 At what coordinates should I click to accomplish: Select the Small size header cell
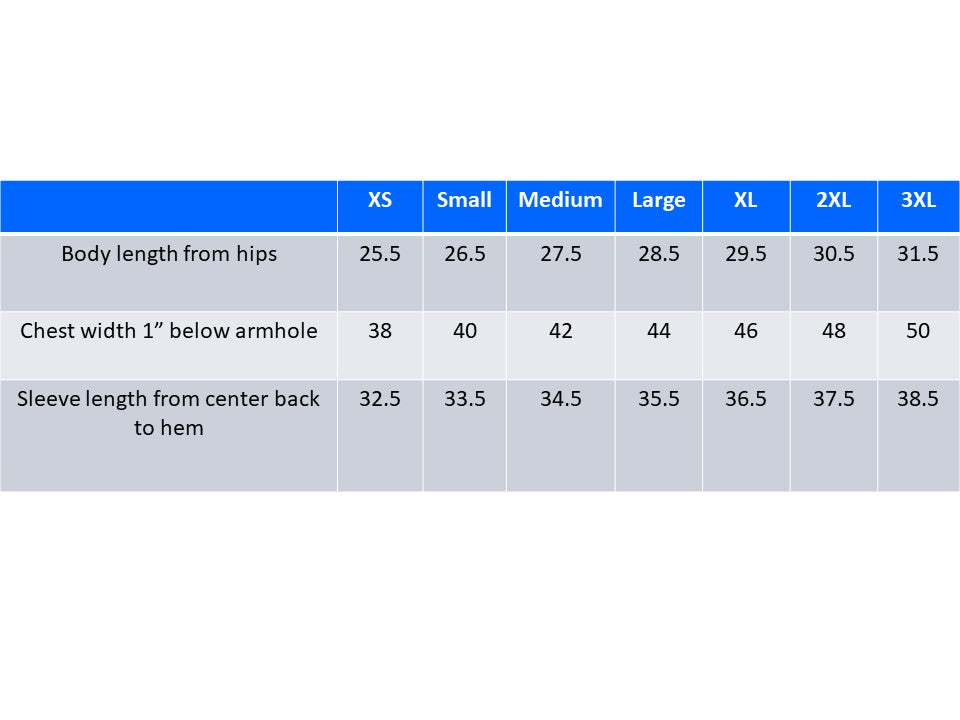(464, 200)
